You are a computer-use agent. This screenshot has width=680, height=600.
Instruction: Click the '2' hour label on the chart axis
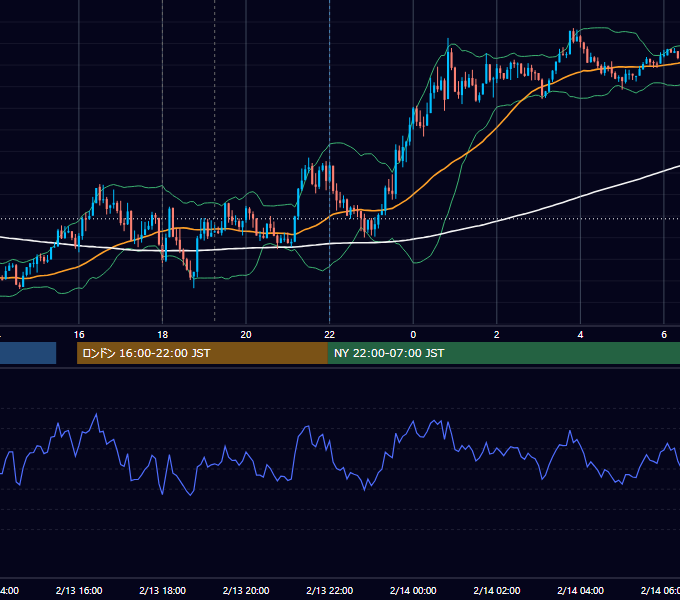coord(497,335)
